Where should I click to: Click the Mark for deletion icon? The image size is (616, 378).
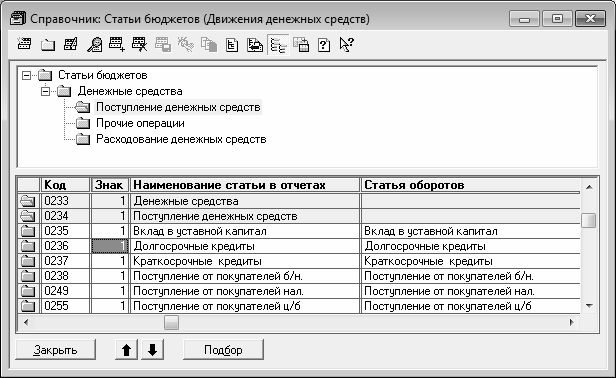[140, 44]
